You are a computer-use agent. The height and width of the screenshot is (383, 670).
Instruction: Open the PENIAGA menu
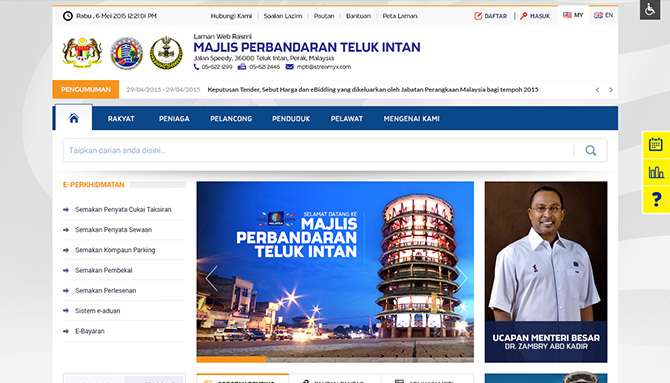tap(174, 119)
